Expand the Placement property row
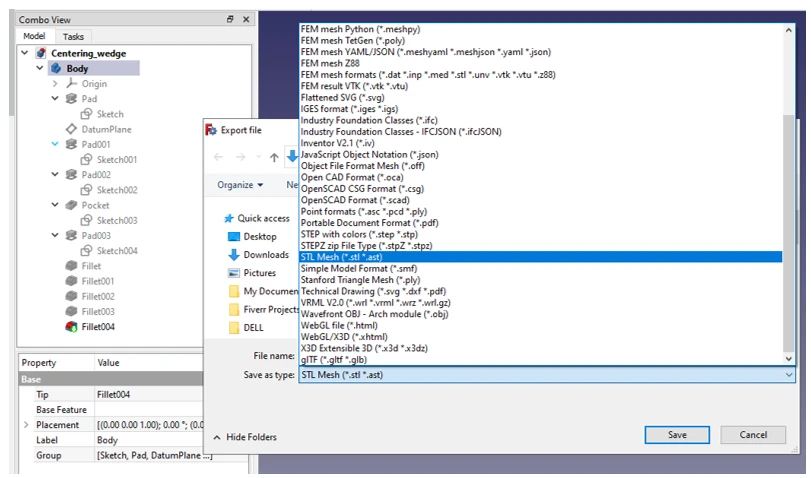Viewport: 811px width, 478px height. [x=26, y=425]
